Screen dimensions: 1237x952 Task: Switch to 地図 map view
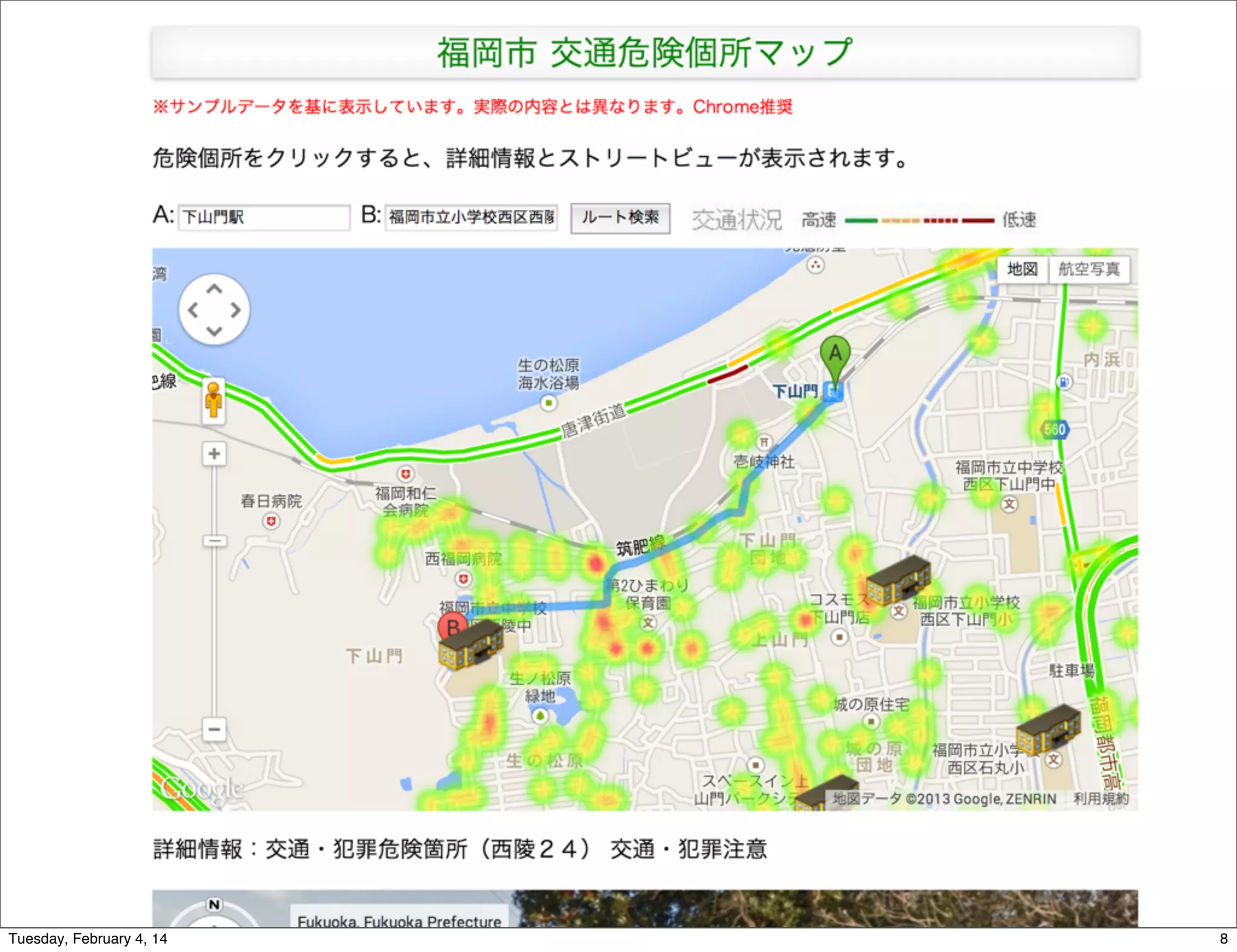[x=1022, y=269]
